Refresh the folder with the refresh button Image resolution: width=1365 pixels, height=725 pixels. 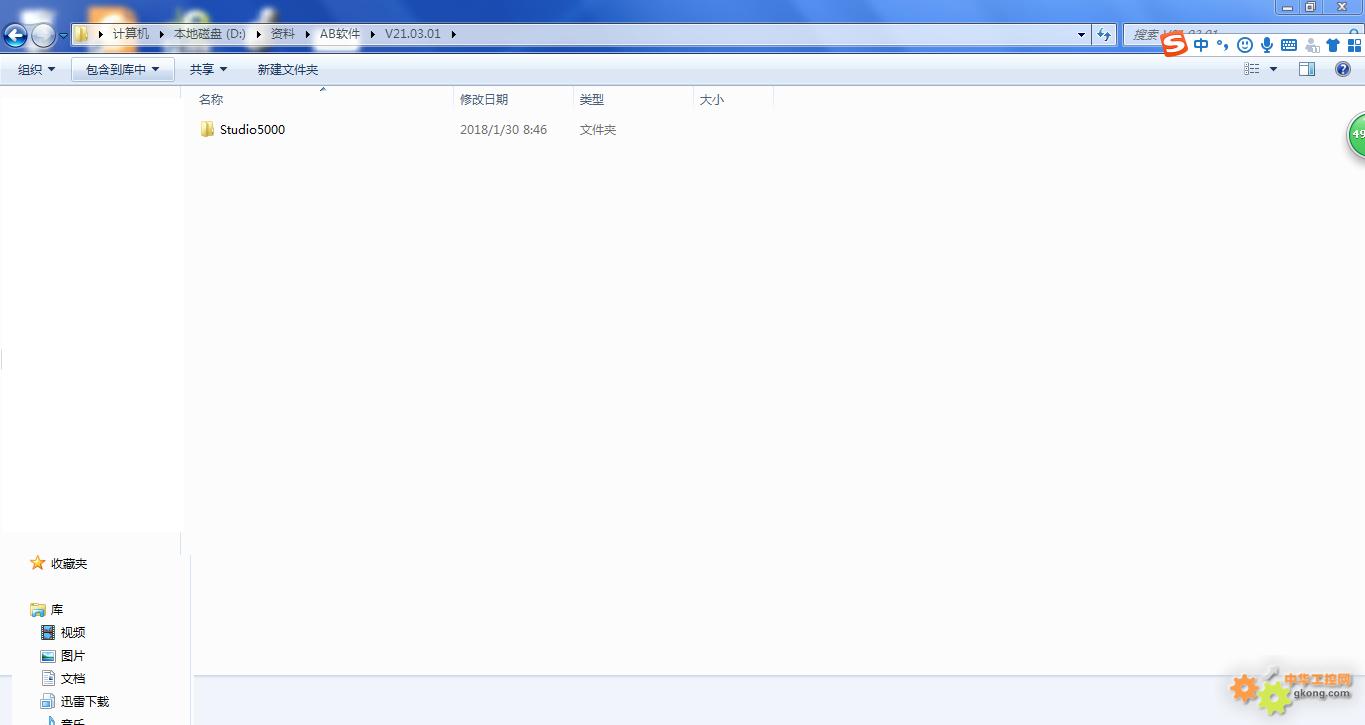(1104, 35)
